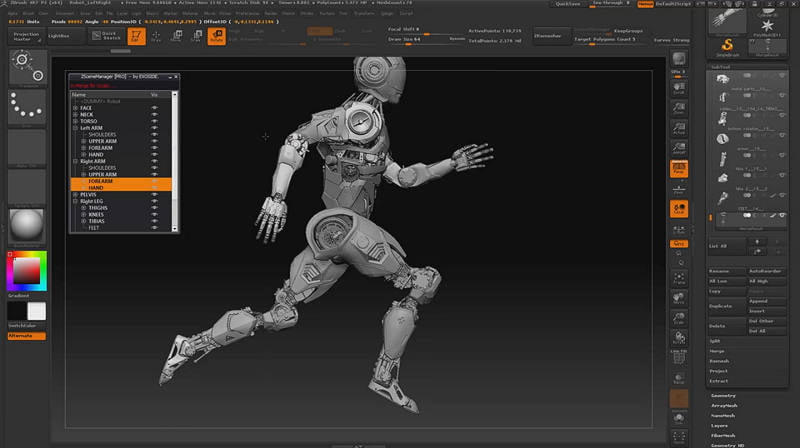Screen dimensions: 800x448
Task: Toggle visibility eye for FACE
Action: pyautogui.click(x=155, y=107)
